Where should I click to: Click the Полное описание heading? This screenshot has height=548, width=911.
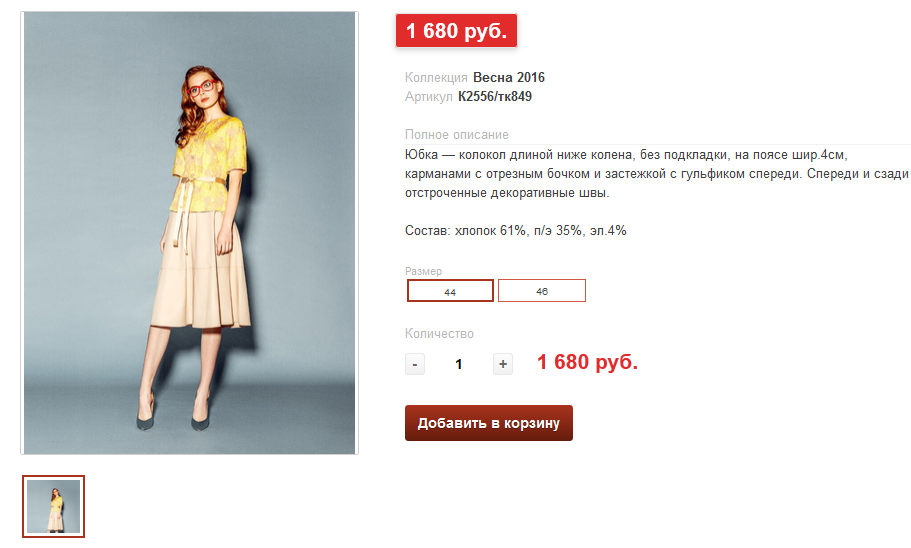(457, 135)
